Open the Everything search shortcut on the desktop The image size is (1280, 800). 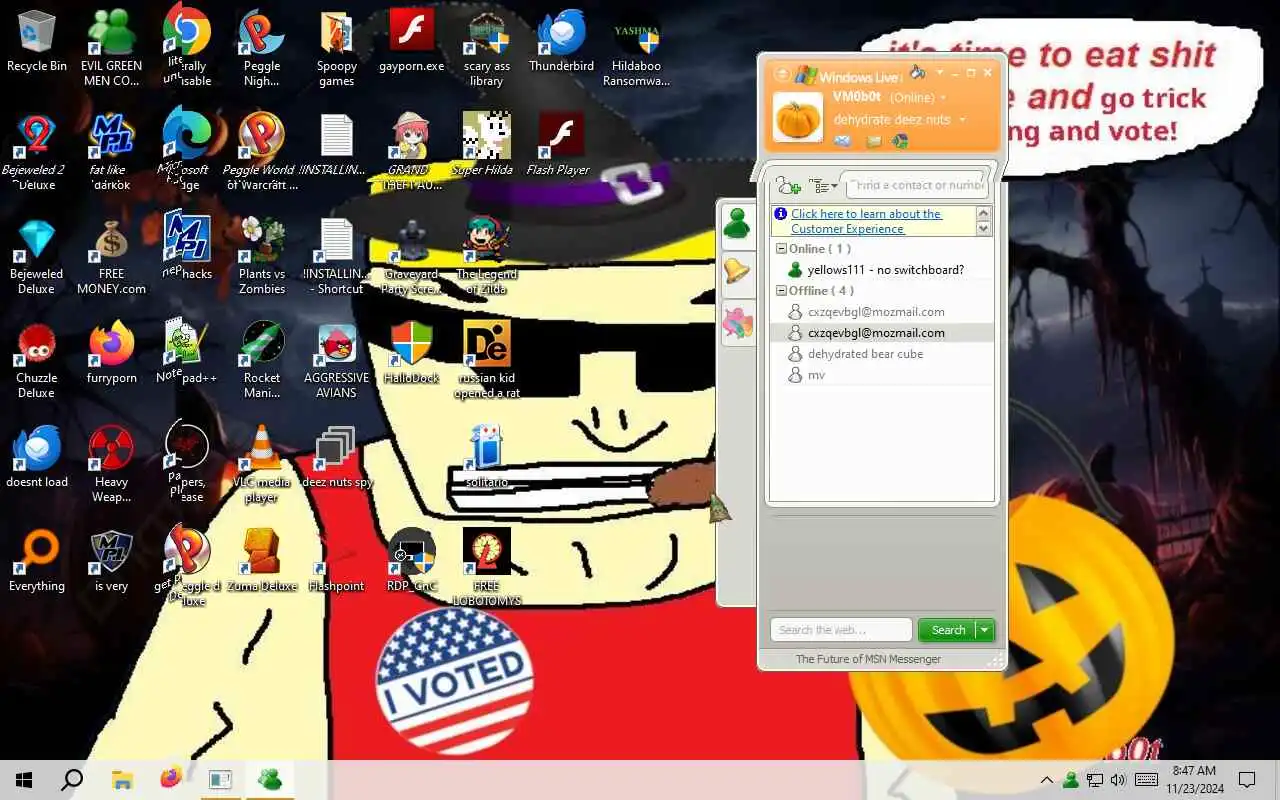click(x=37, y=560)
